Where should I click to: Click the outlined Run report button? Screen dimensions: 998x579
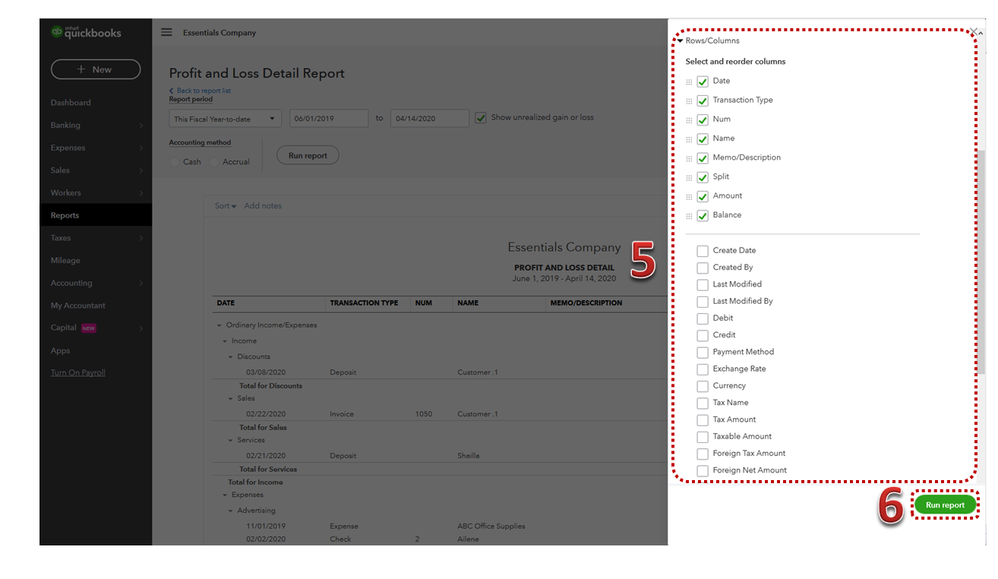point(307,155)
